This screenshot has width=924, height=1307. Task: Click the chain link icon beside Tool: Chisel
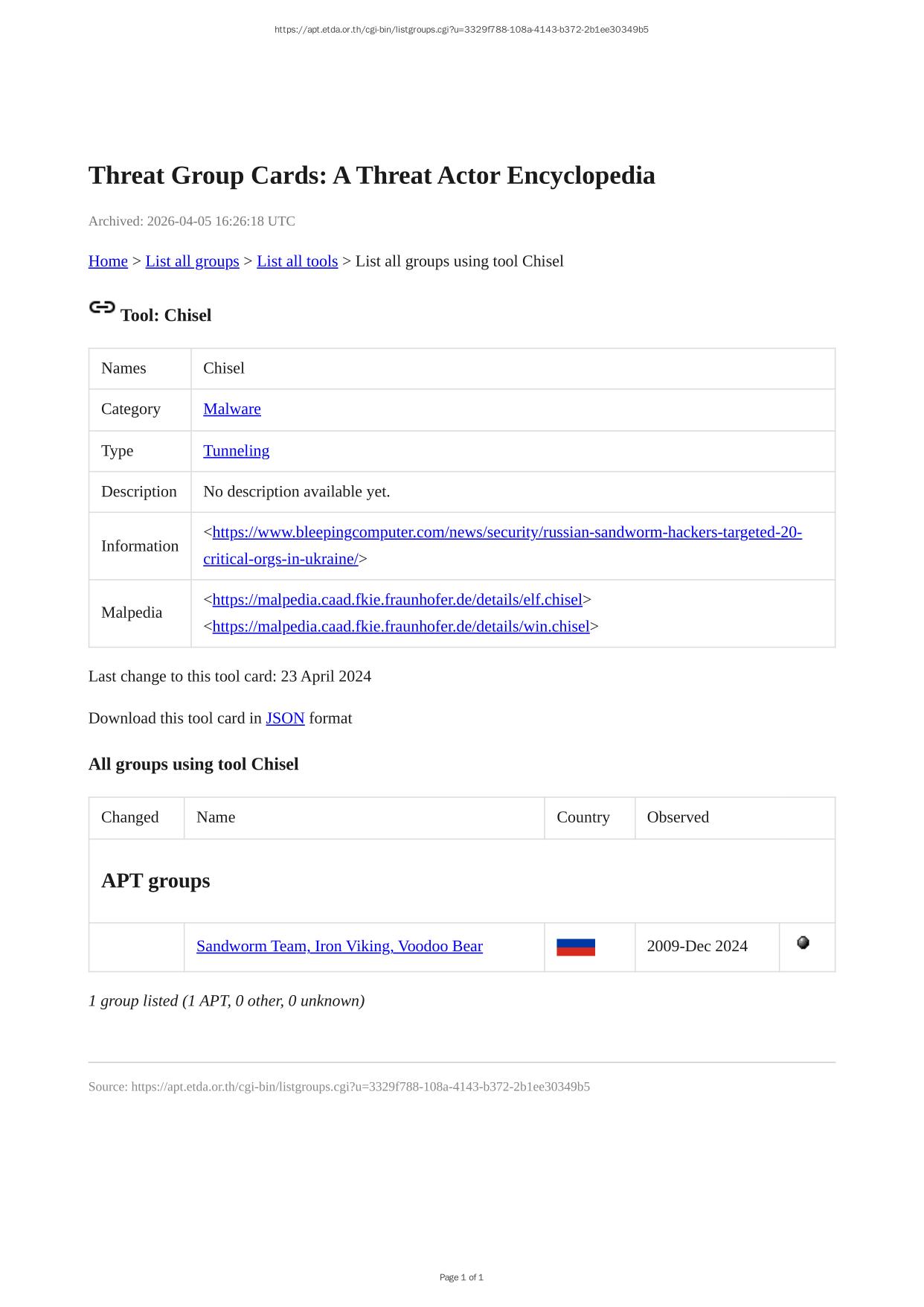coord(102,307)
